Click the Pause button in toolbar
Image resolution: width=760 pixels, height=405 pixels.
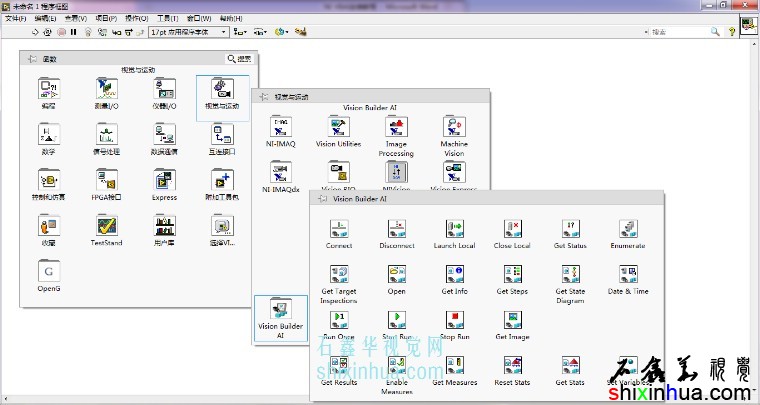74,32
